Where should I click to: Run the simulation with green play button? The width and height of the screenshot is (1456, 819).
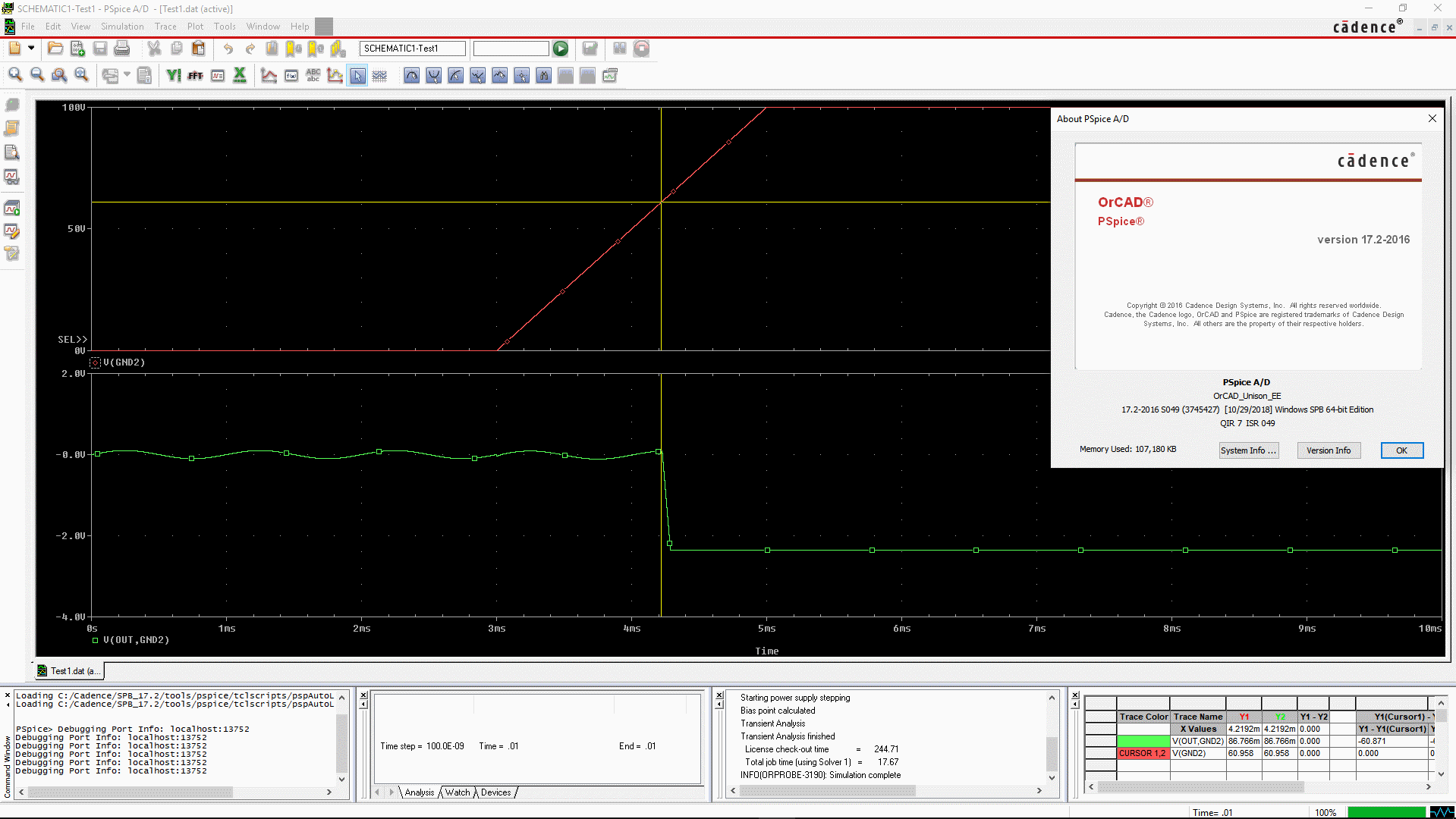tap(560, 49)
